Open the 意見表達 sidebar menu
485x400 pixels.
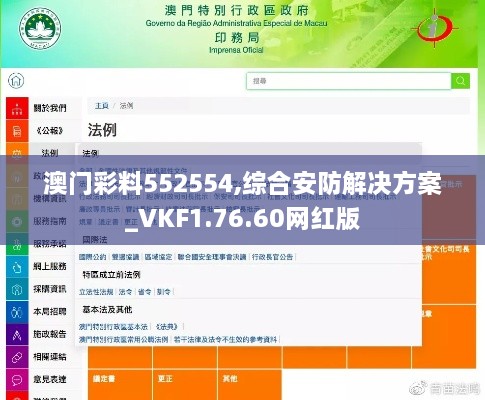(x=50, y=379)
